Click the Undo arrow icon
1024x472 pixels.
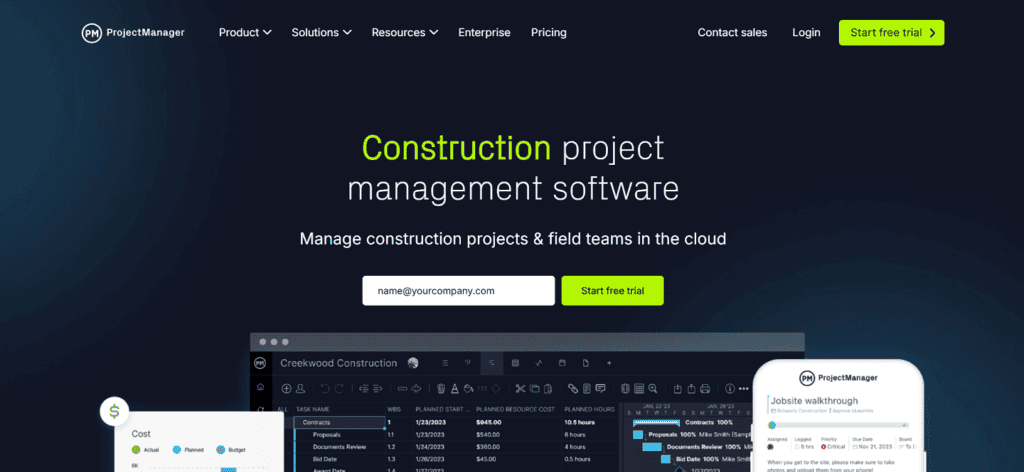(325, 388)
